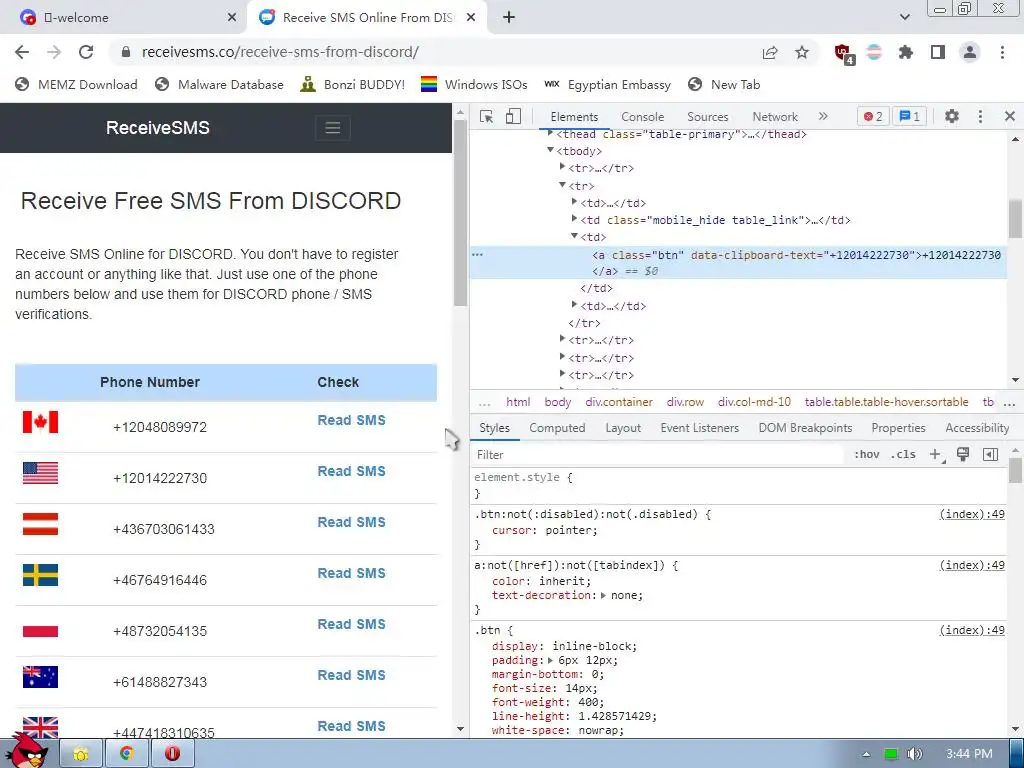This screenshot has width=1024, height=768.
Task: Select table.table.table-hover.sortable breadcrumb
Action: [x=886, y=402]
